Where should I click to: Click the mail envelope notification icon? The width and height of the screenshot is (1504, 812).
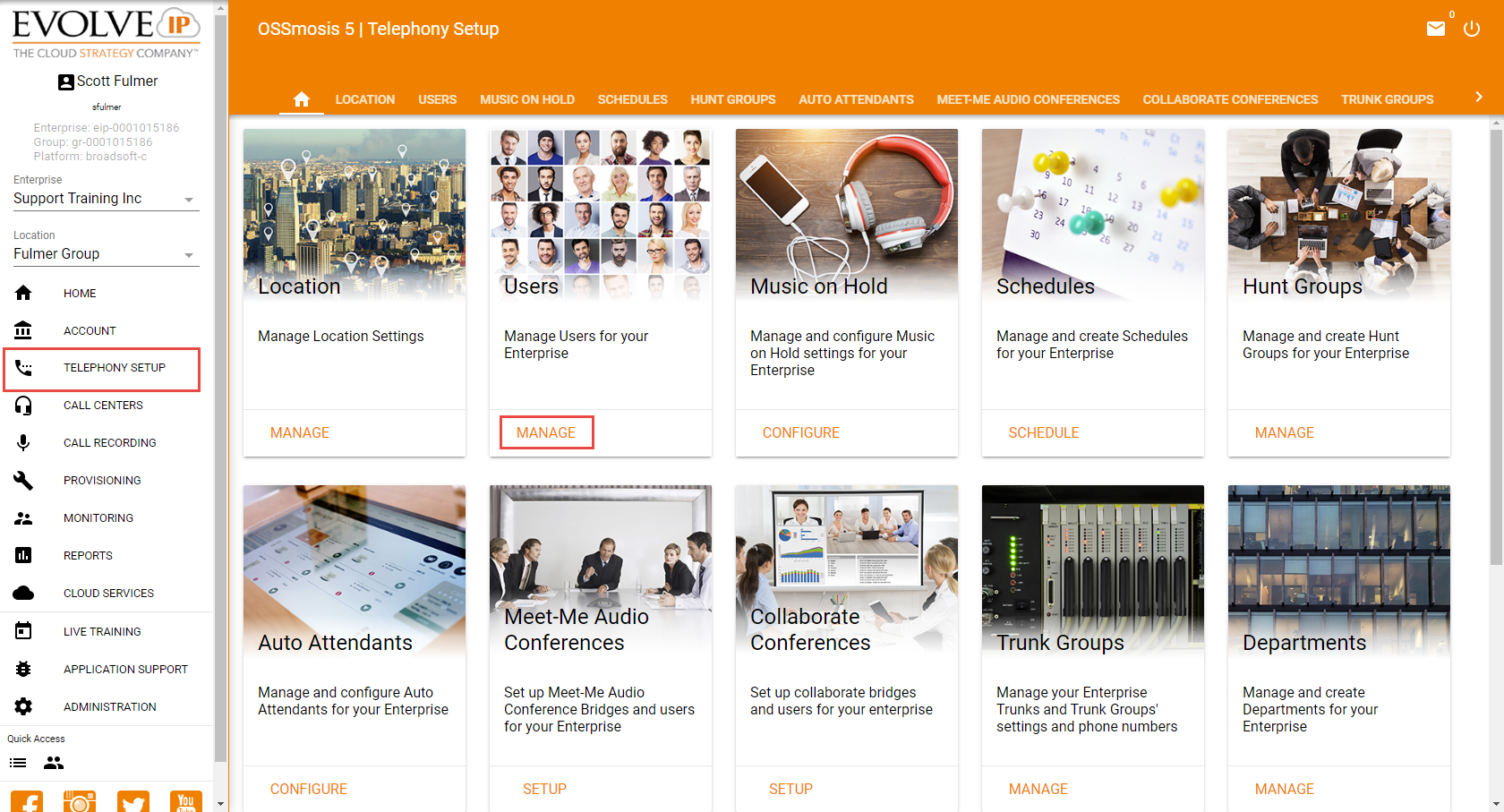(x=1435, y=29)
